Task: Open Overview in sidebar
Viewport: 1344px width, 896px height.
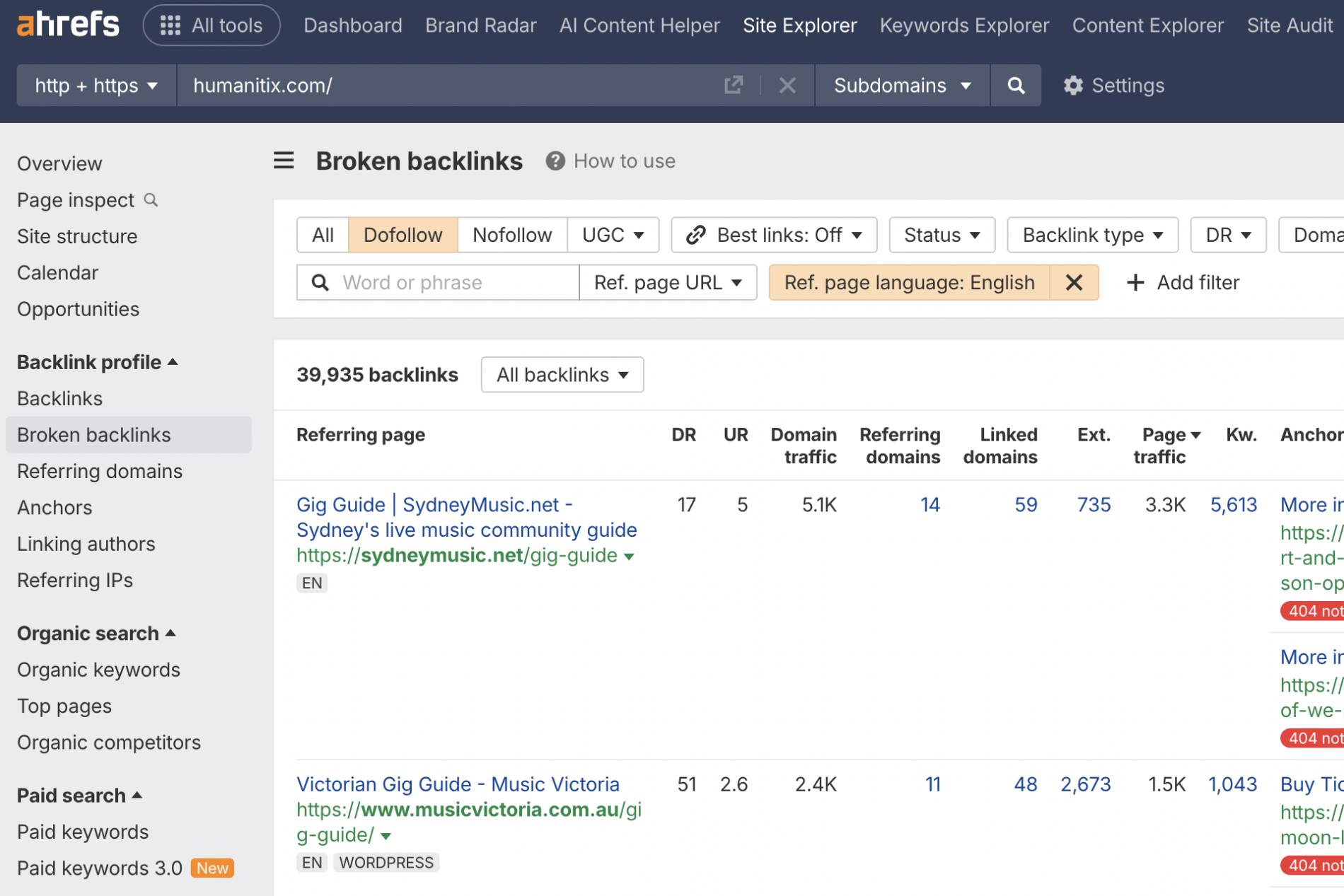Action: click(59, 163)
